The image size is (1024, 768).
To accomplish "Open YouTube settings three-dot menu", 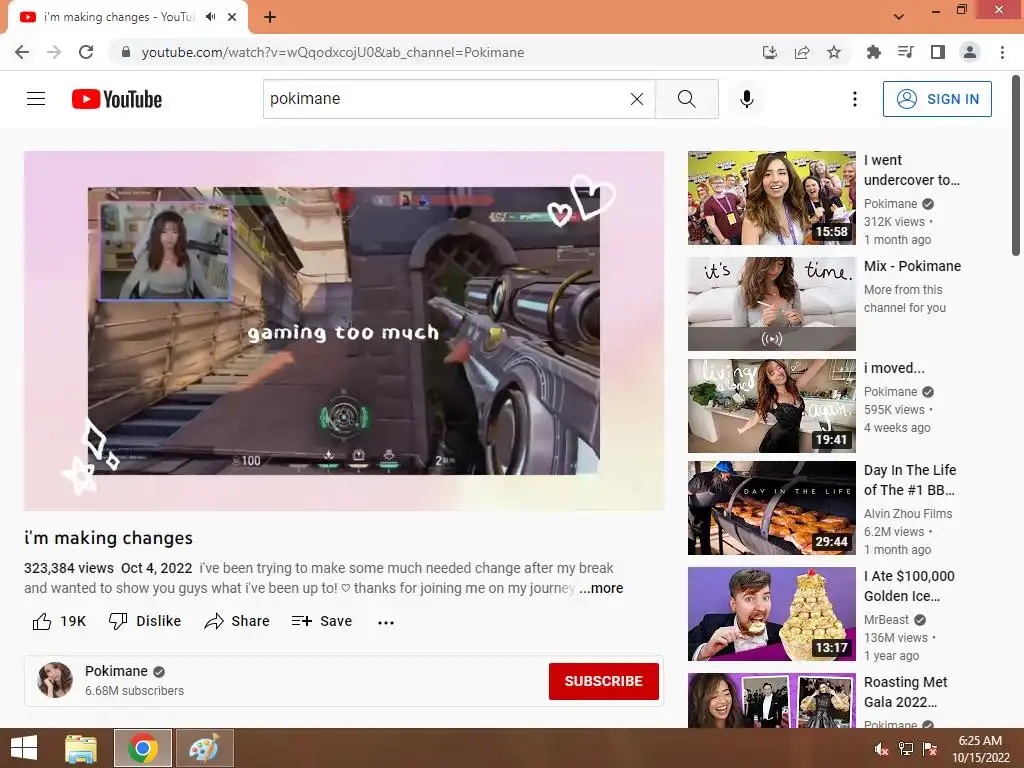I will click(x=855, y=99).
